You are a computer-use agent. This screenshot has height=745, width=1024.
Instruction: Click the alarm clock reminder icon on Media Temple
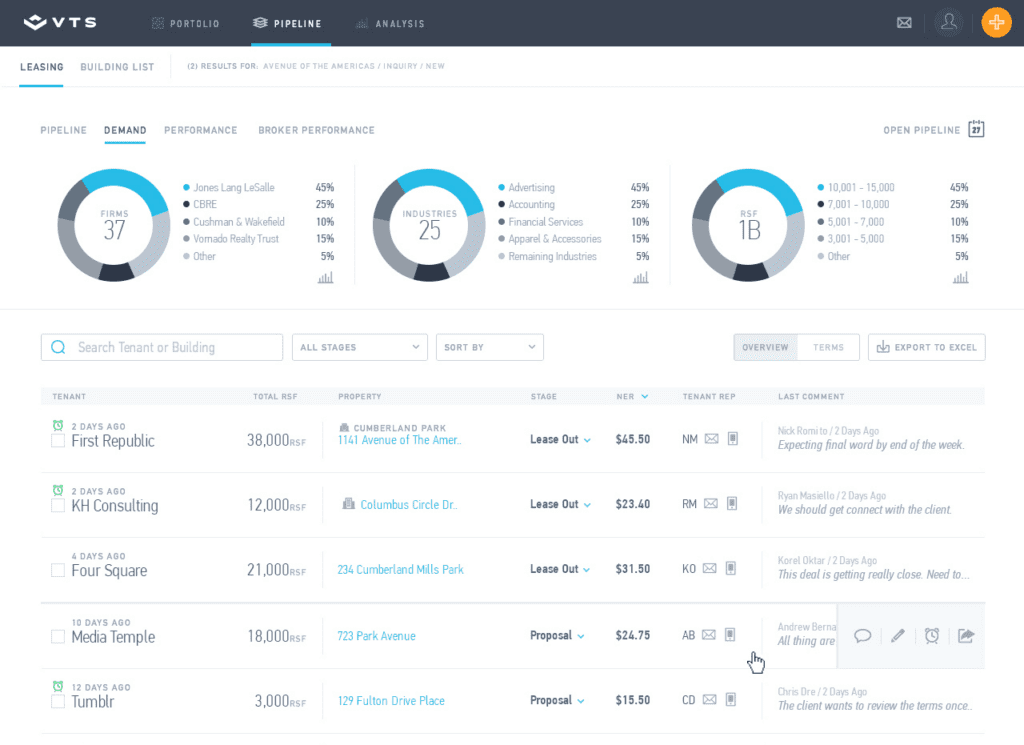pyautogui.click(x=931, y=636)
